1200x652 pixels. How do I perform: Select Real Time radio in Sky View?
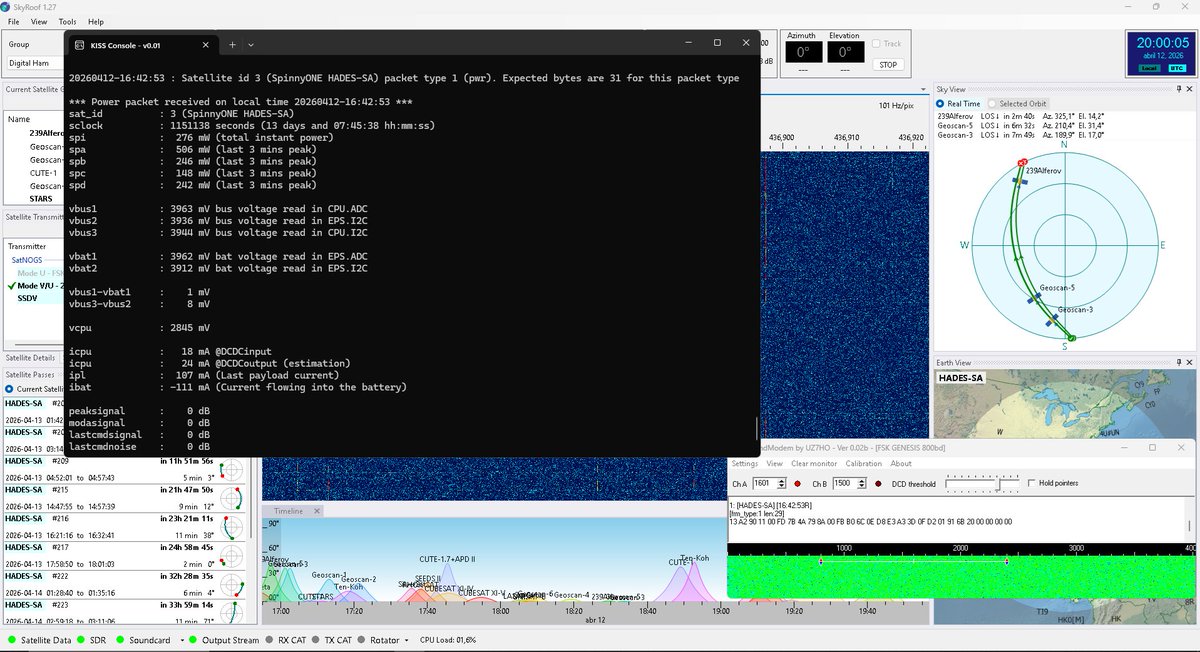(940, 103)
